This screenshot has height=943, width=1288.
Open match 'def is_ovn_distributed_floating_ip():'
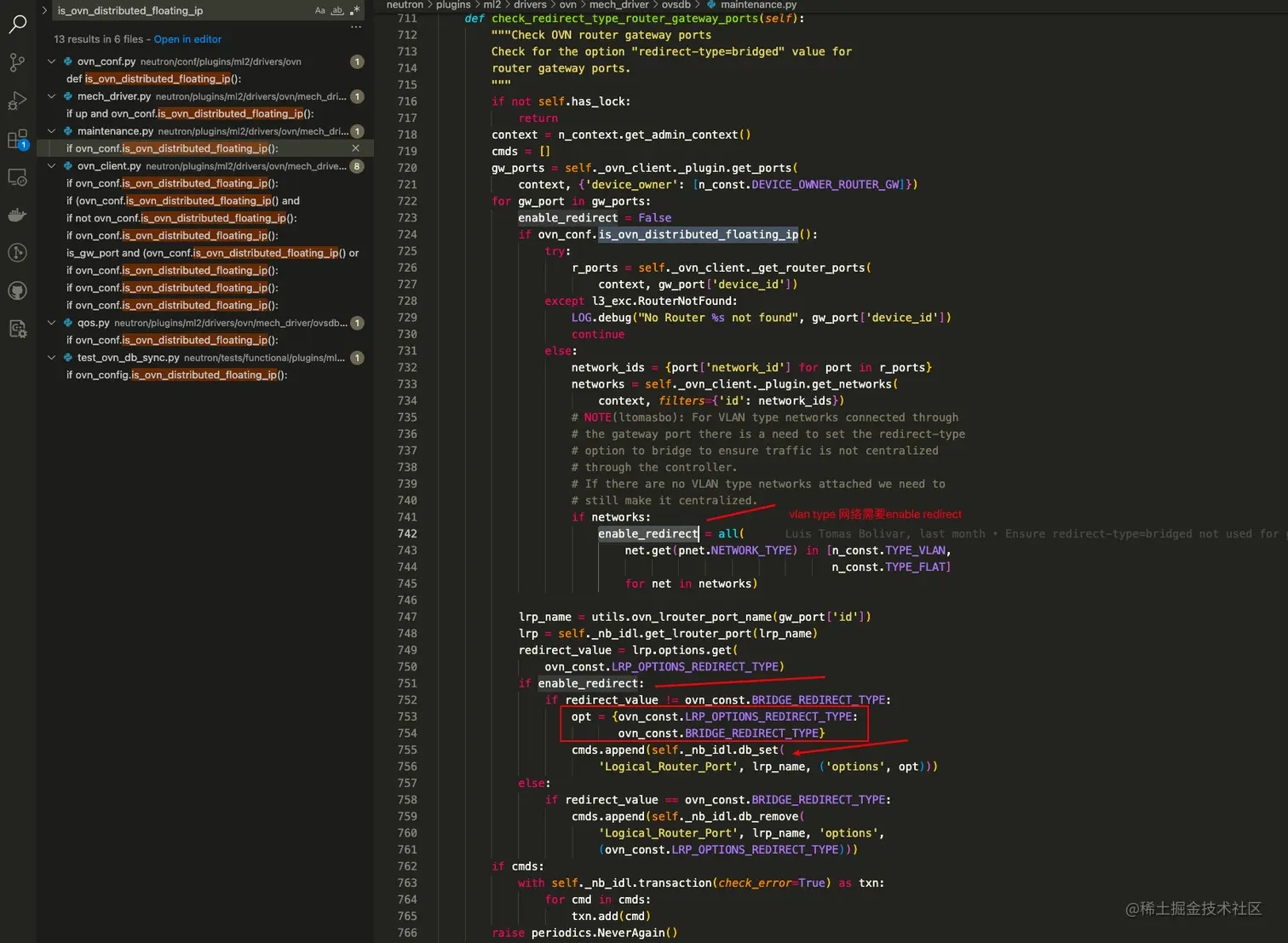click(154, 78)
